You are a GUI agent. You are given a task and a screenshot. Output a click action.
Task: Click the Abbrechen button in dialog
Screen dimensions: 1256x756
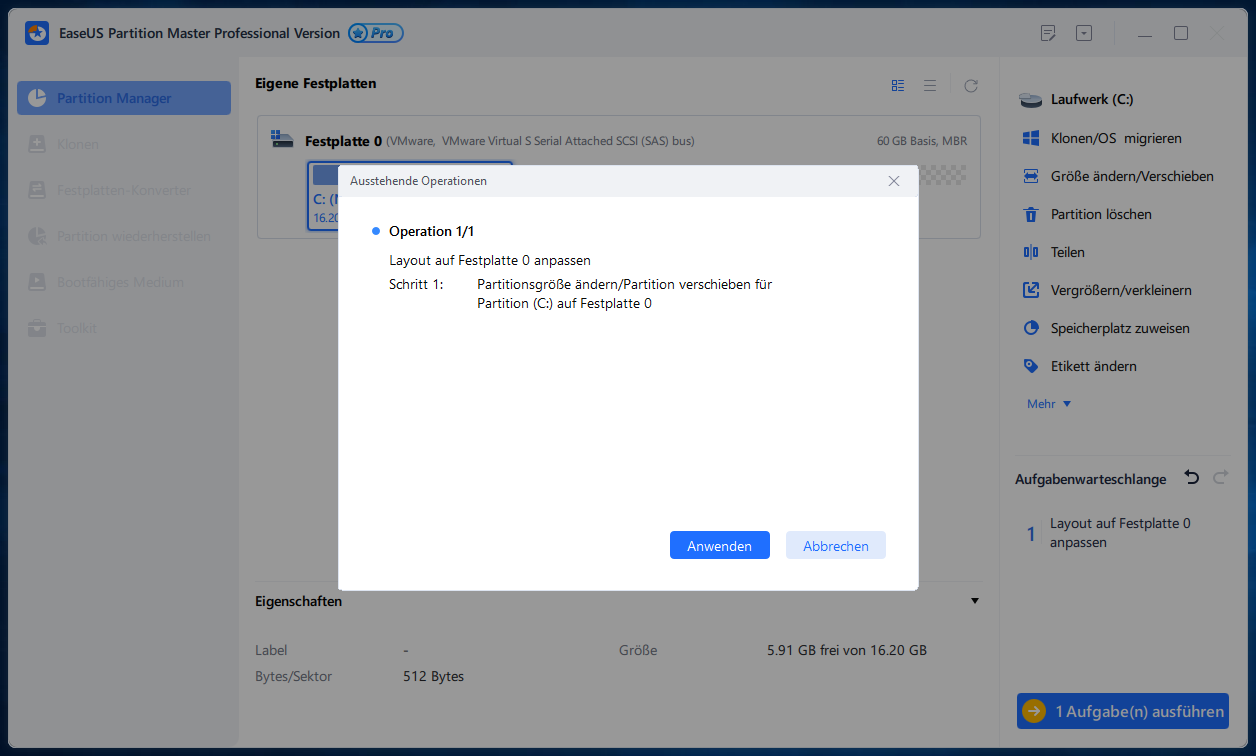click(836, 546)
